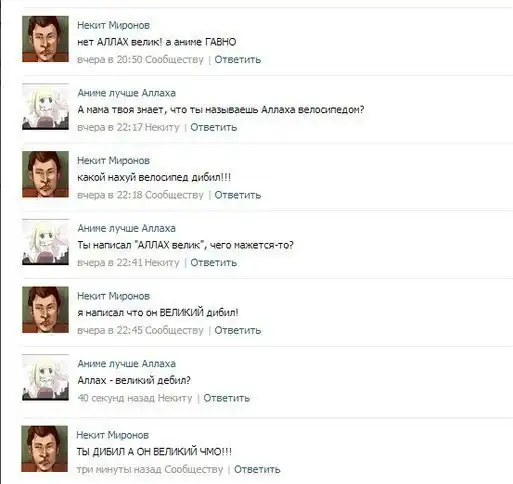
Task: Click anime avatar beside the велосипедом comment
Action: pos(45,107)
